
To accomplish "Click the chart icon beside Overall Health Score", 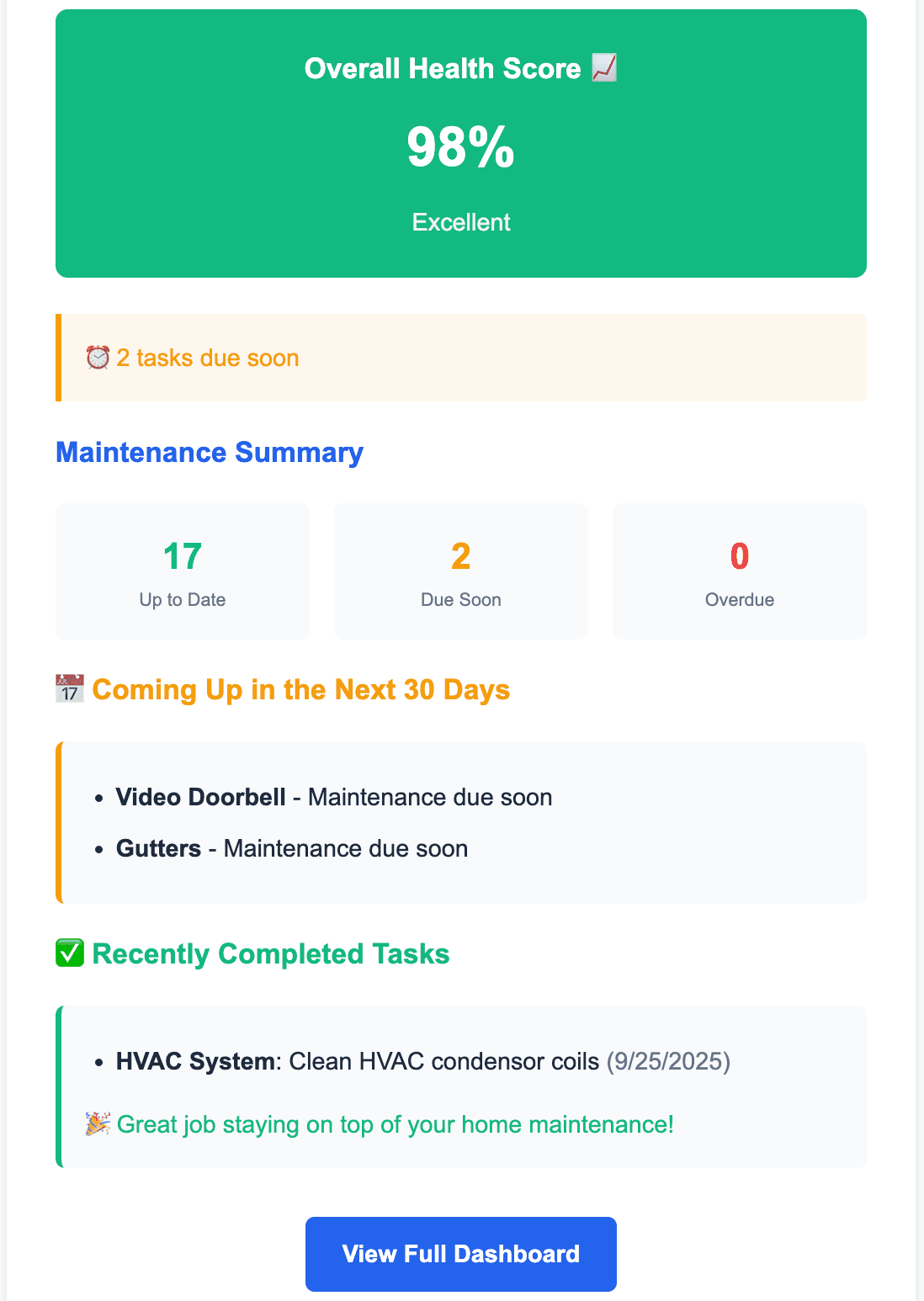I will [x=604, y=67].
